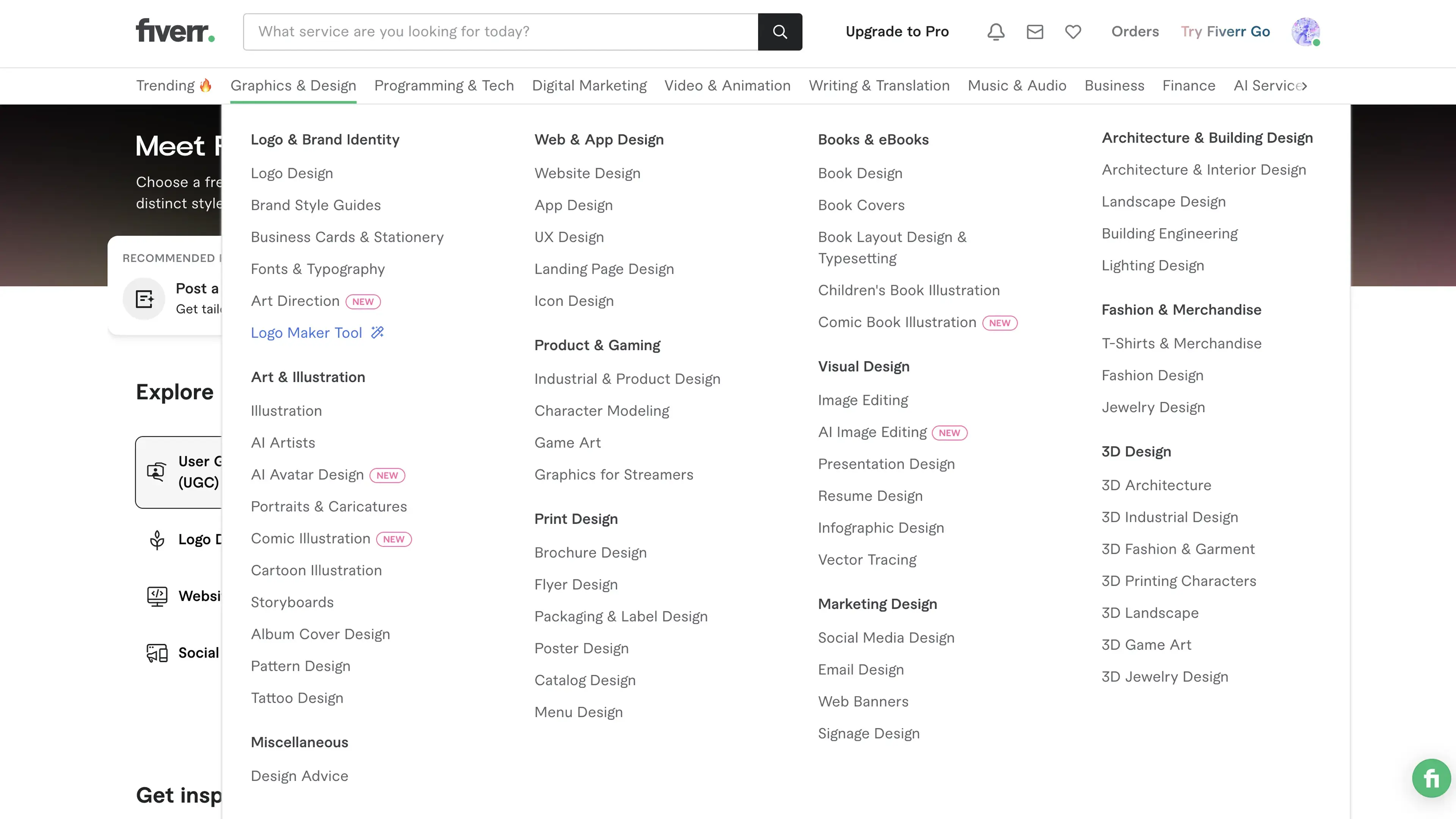Screen dimensions: 1456x819
Task: Click the Post a brief document icon
Action: click(144, 298)
